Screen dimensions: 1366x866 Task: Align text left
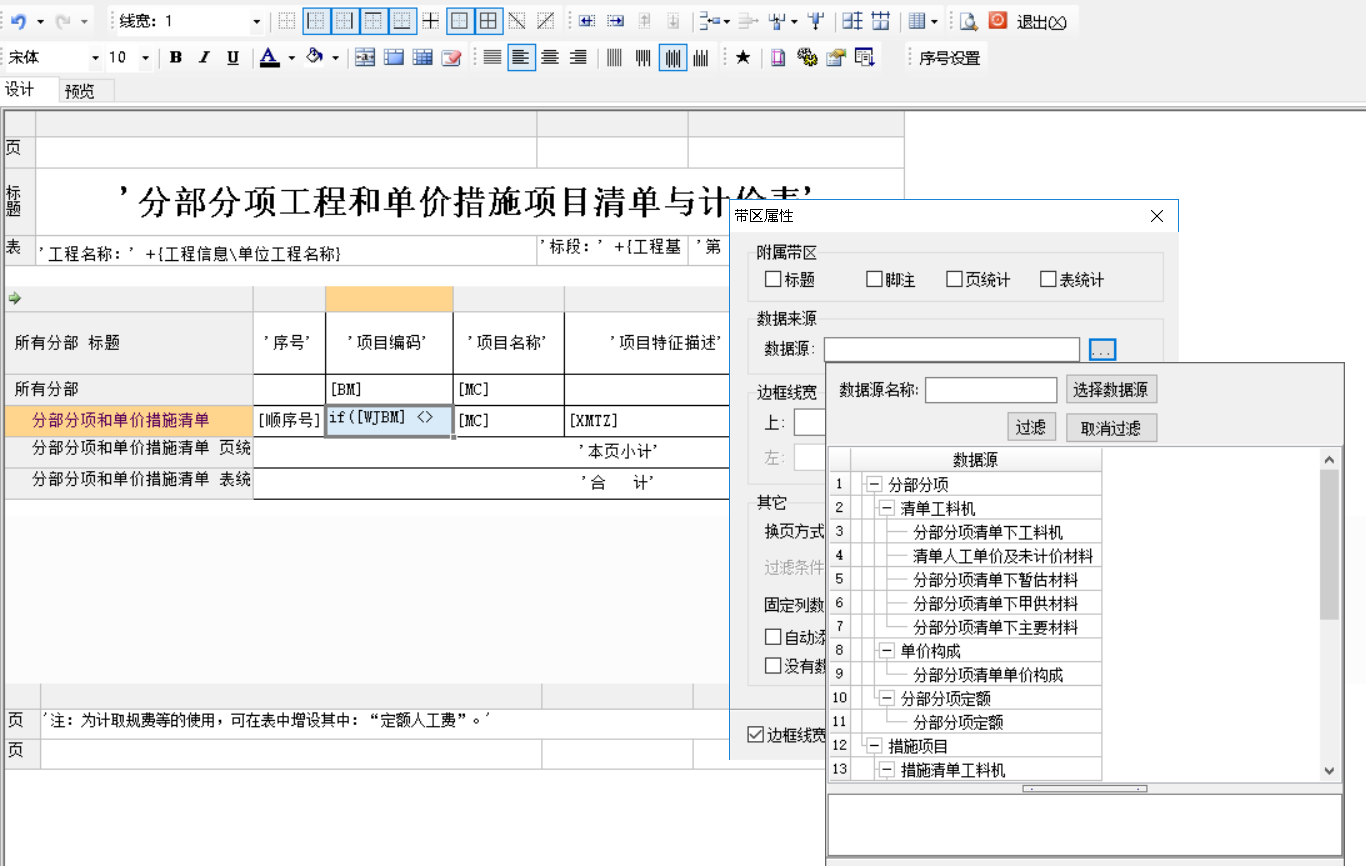tap(521, 58)
